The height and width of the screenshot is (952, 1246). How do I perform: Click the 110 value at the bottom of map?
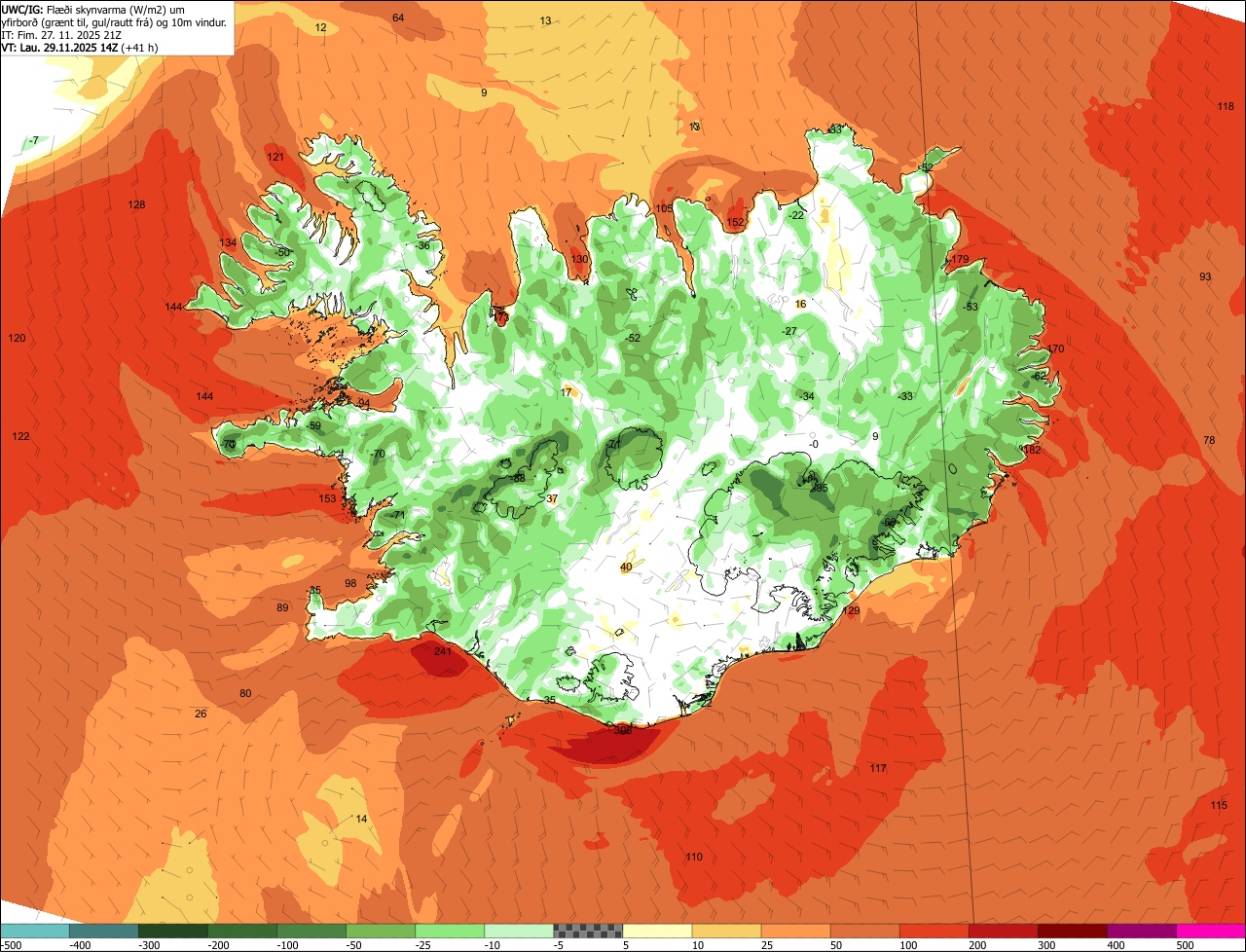click(x=694, y=858)
